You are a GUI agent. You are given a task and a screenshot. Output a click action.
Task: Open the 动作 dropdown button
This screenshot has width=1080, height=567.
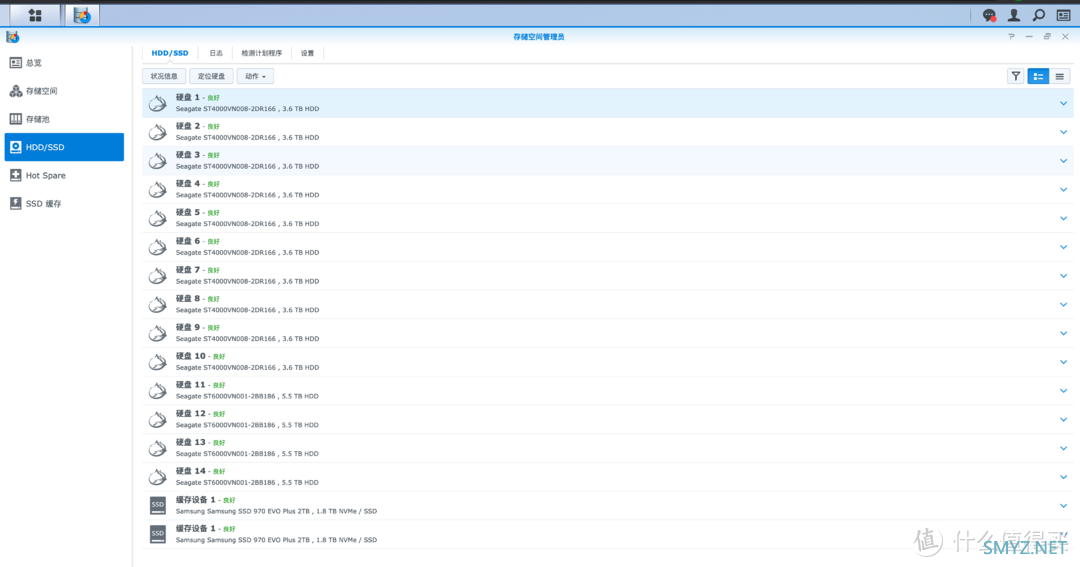(256, 76)
